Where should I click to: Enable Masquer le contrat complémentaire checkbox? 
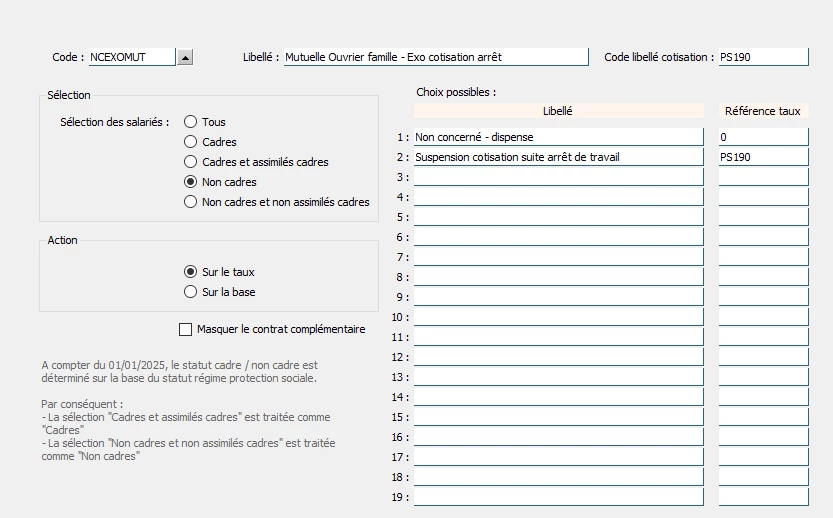(x=185, y=329)
